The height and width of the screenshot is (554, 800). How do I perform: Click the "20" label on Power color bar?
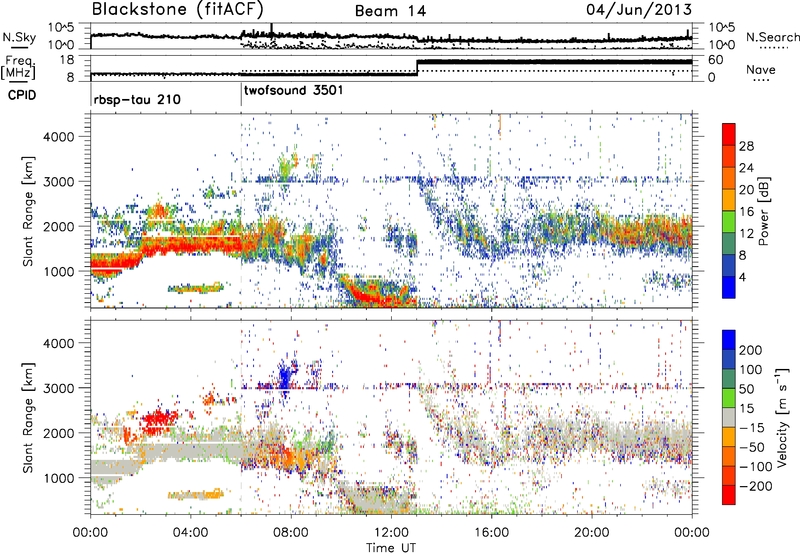coord(746,190)
